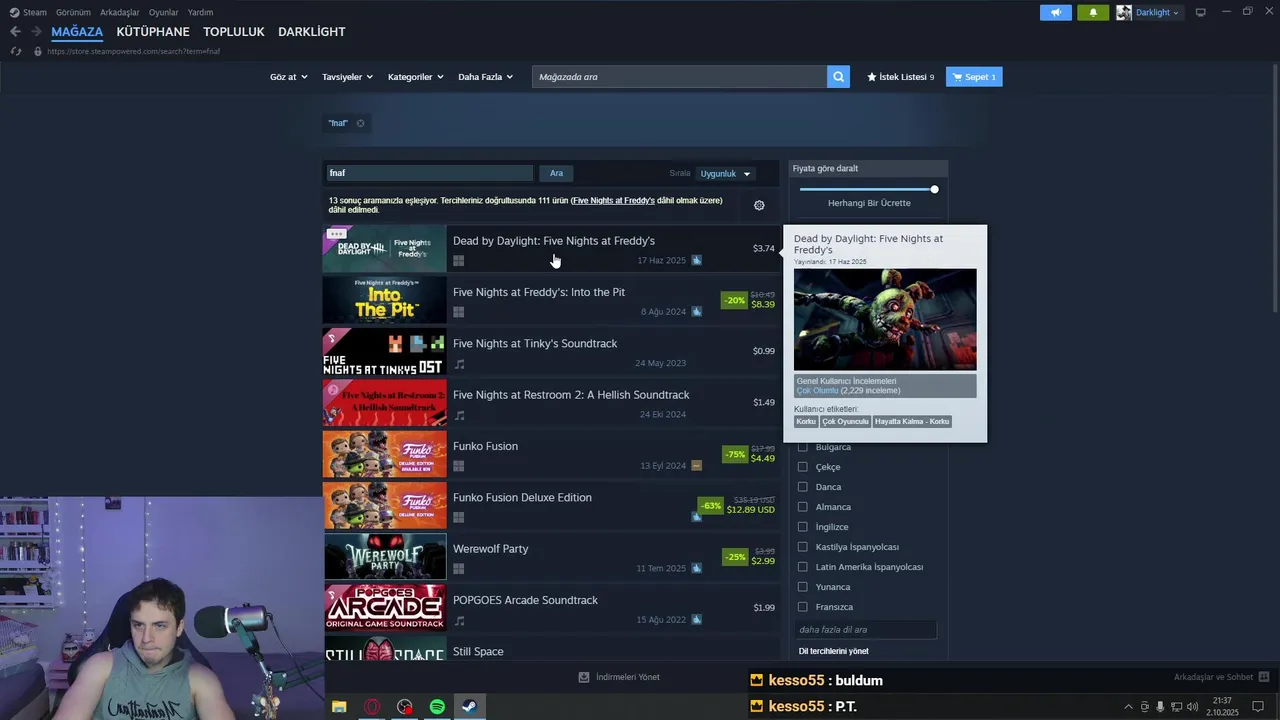Toggle the Çekçe language checkbox
1280x720 pixels.
coord(802,467)
